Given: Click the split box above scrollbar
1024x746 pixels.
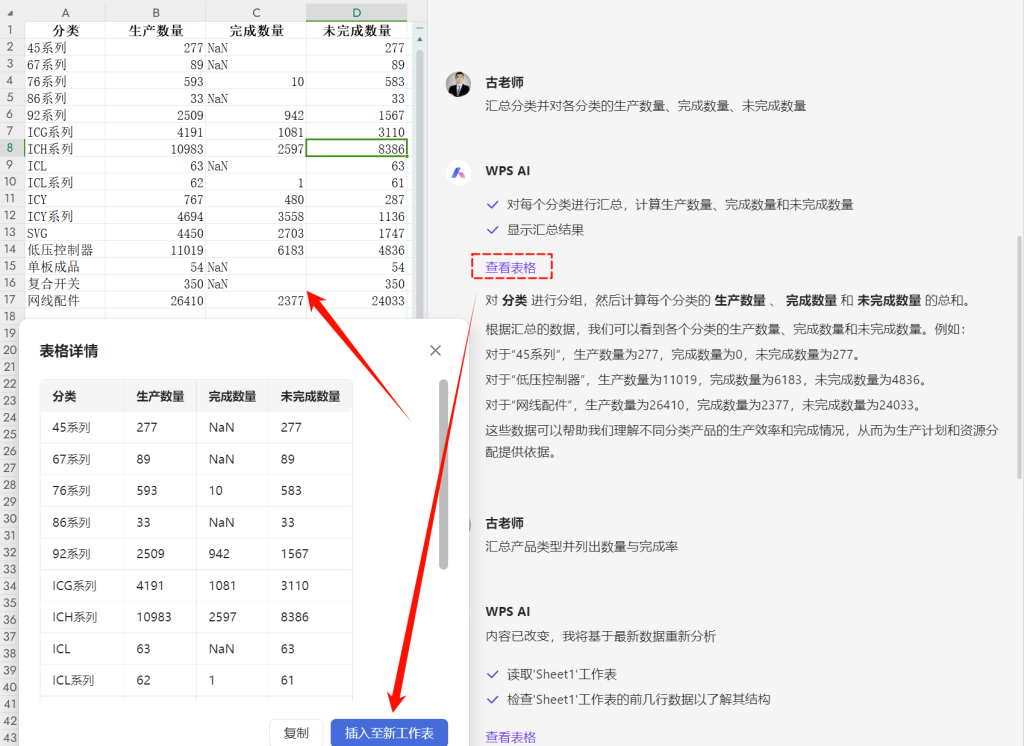Looking at the screenshot, I should pos(420,28).
